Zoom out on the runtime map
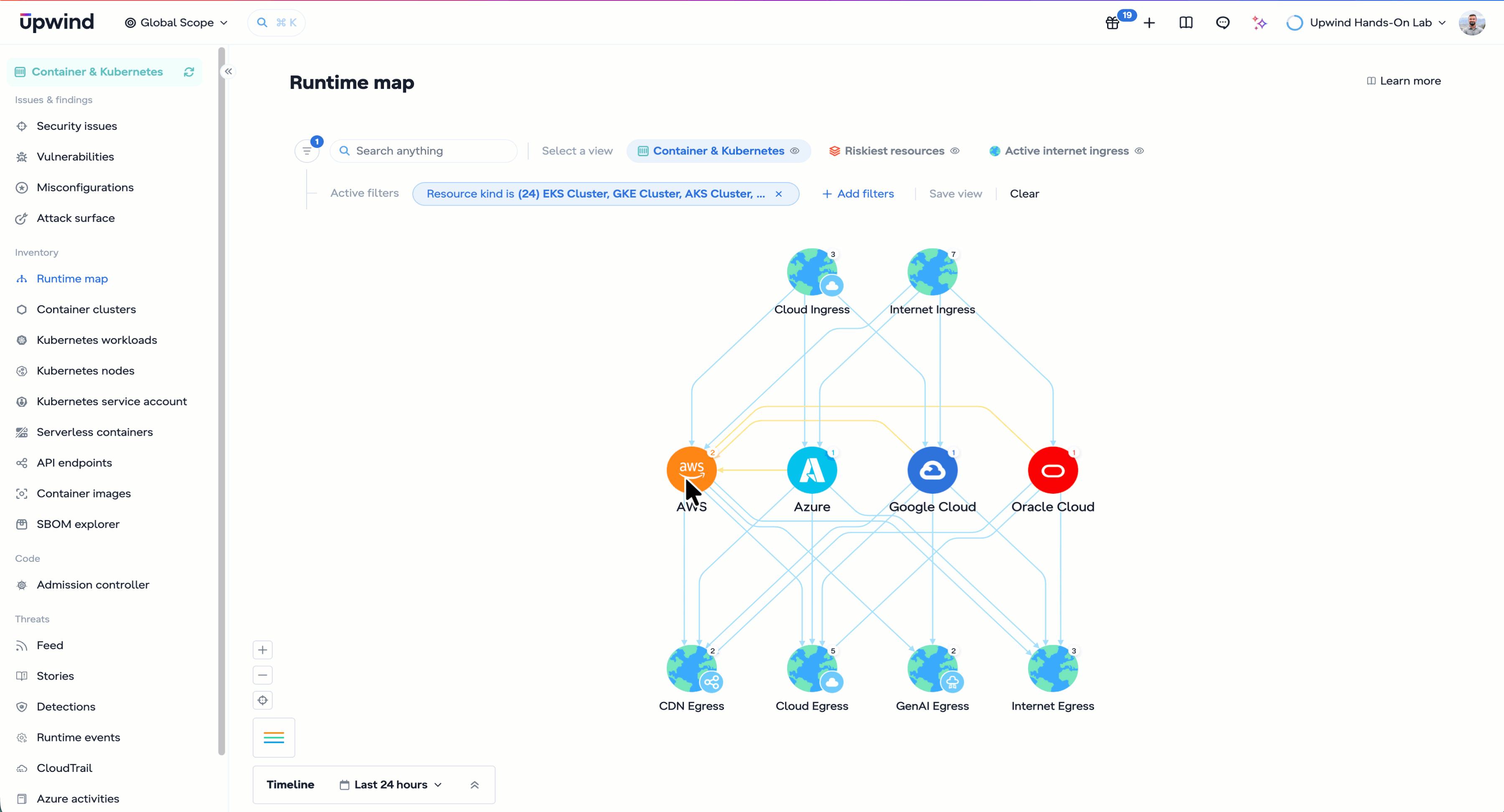 tap(263, 675)
